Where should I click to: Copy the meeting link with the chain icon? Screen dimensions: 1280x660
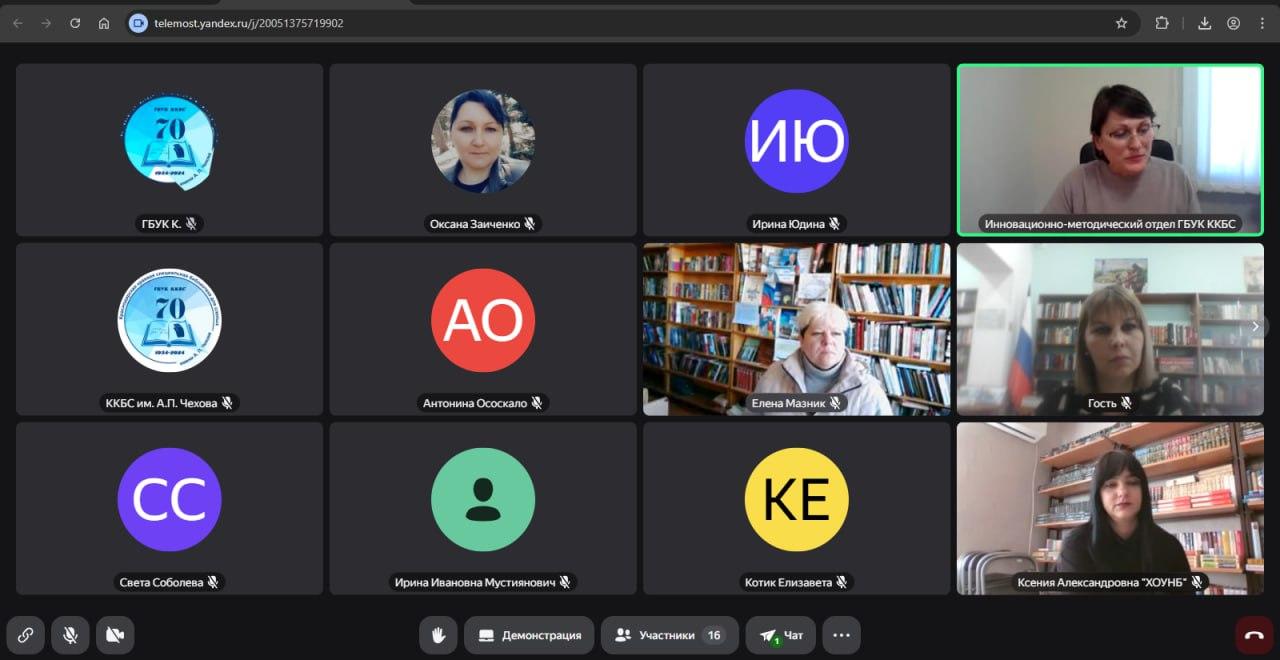(x=25, y=635)
